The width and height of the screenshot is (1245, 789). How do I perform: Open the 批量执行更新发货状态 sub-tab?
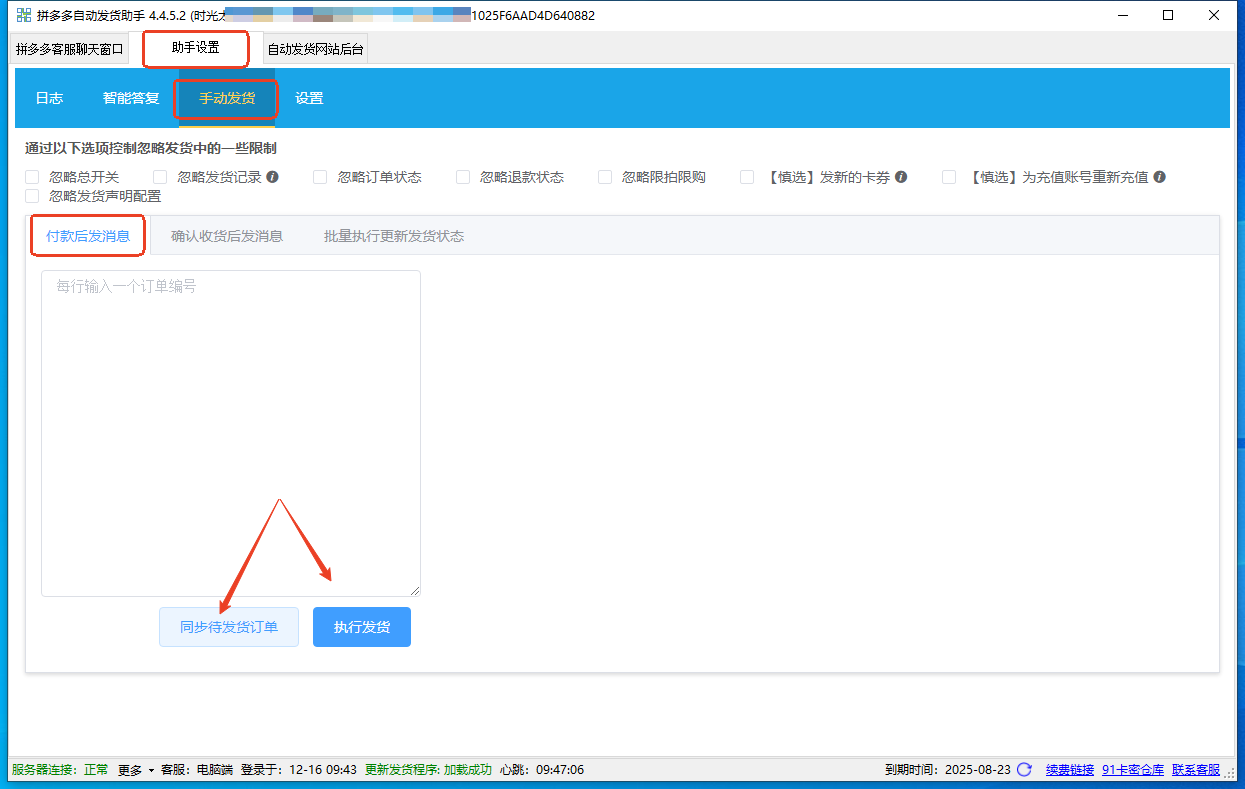(x=394, y=236)
